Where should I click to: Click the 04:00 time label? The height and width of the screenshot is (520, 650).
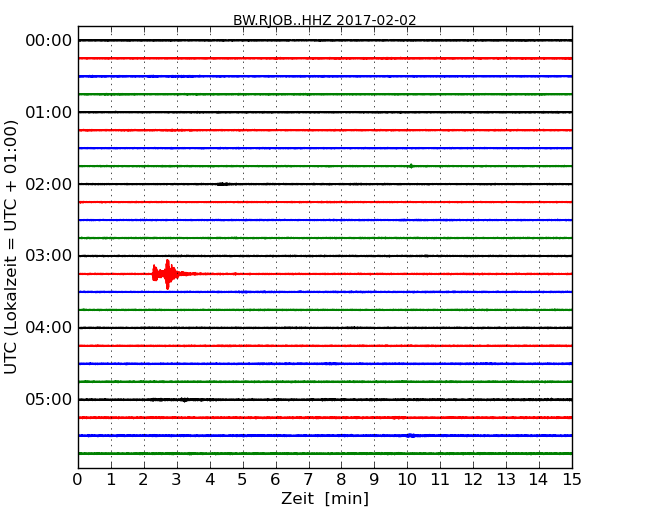[x=49, y=328]
